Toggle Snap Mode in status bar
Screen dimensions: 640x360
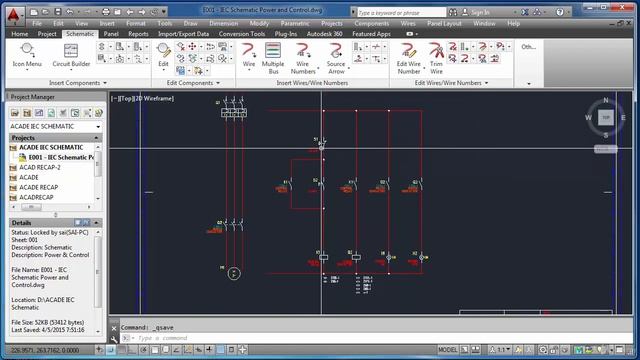click(111, 350)
